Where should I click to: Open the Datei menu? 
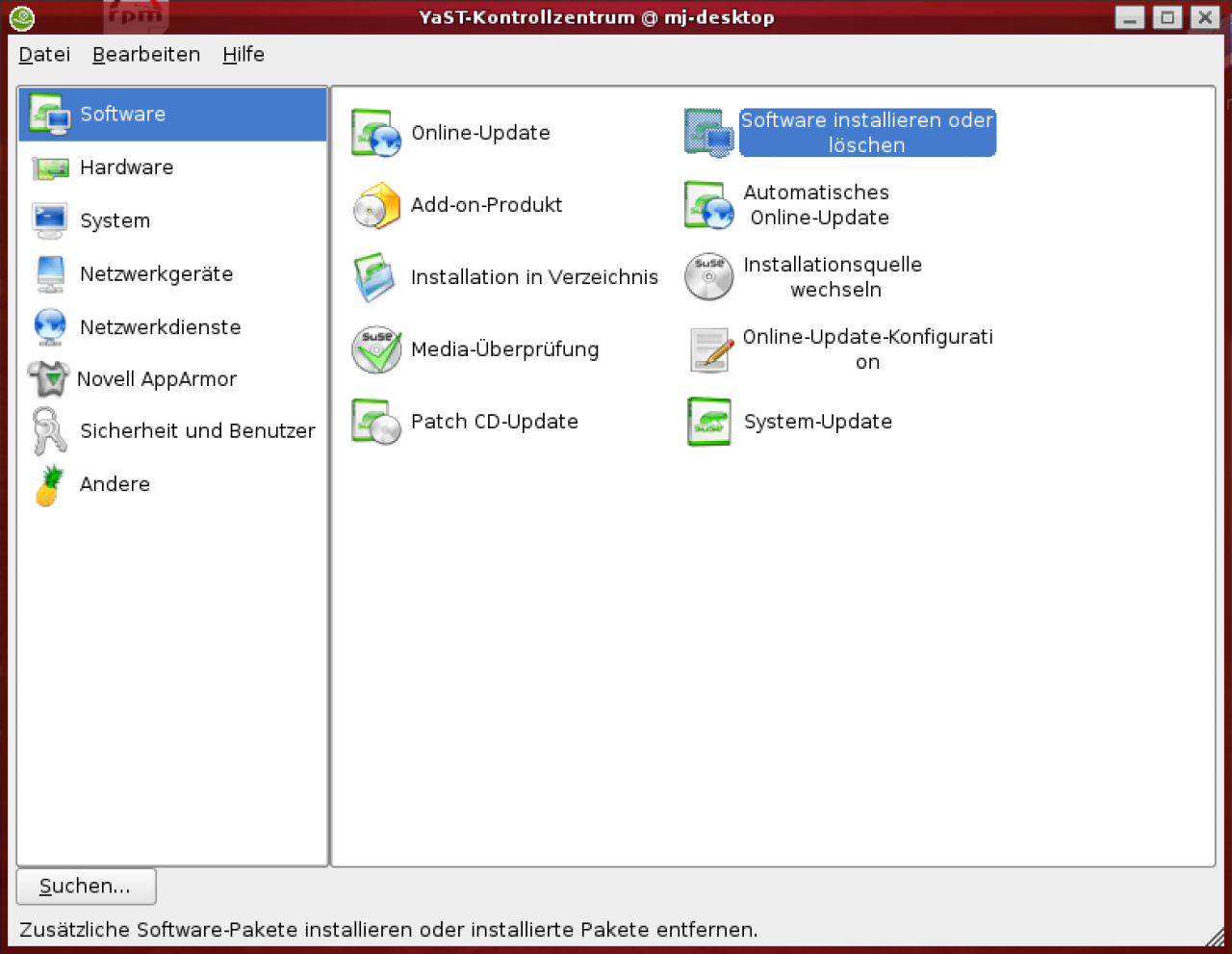(44, 55)
